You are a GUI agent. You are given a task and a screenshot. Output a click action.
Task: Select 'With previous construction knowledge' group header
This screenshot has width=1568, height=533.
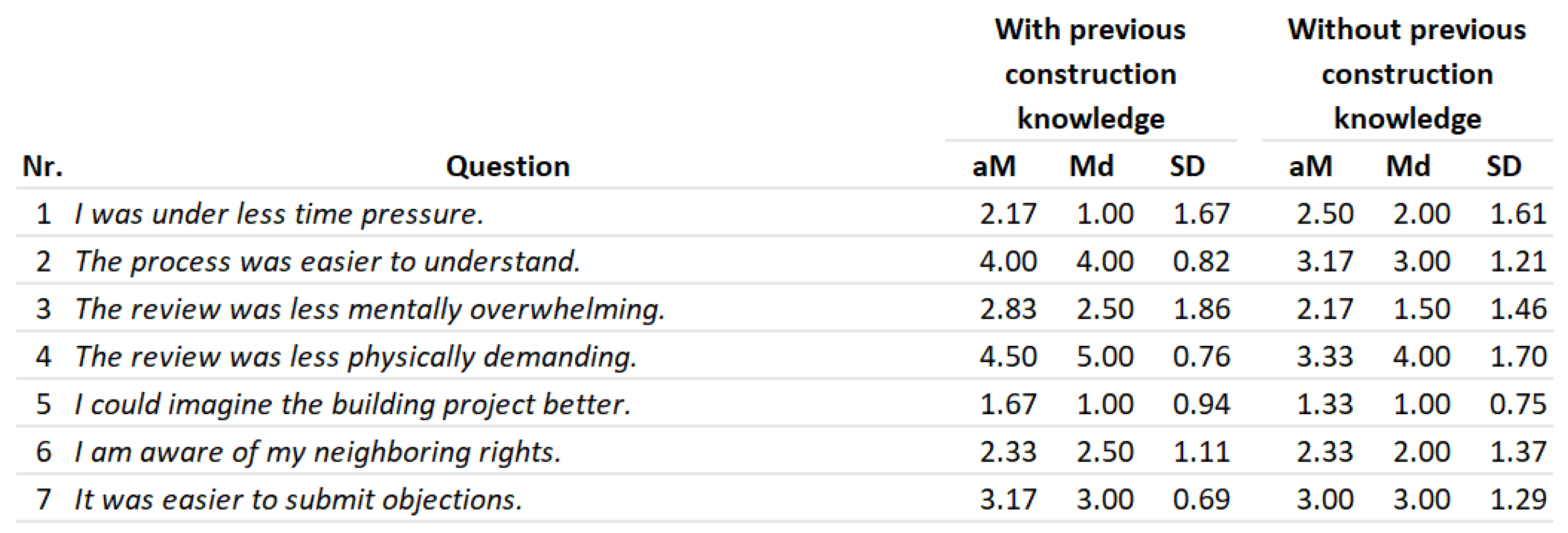coord(1090,74)
